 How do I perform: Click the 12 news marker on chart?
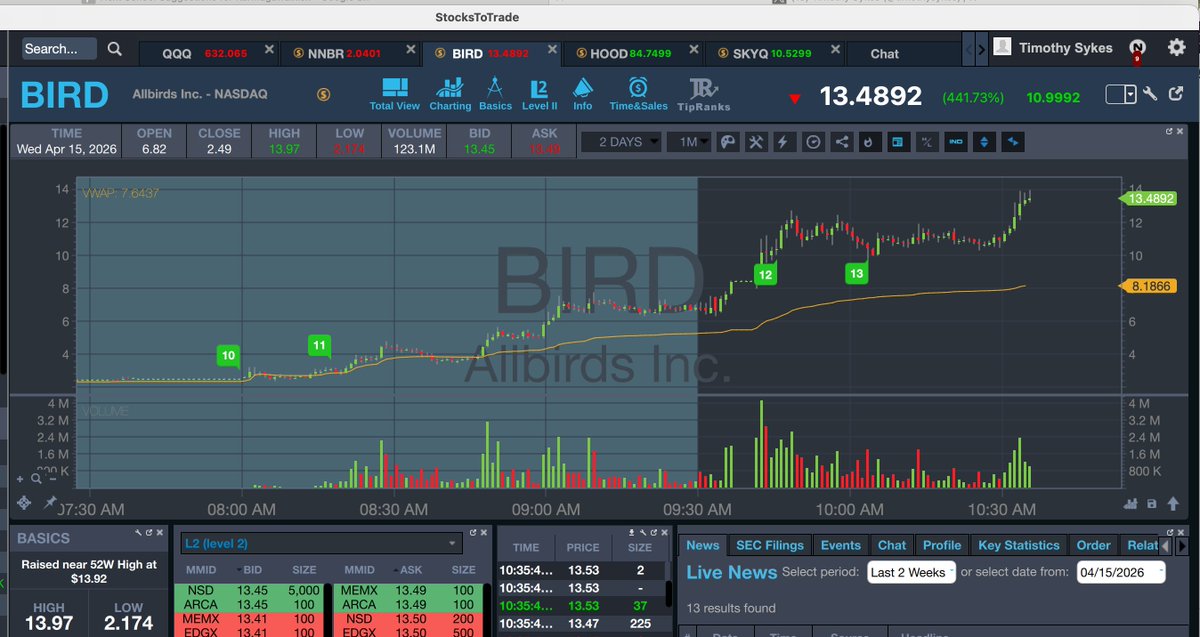pos(765,274)
